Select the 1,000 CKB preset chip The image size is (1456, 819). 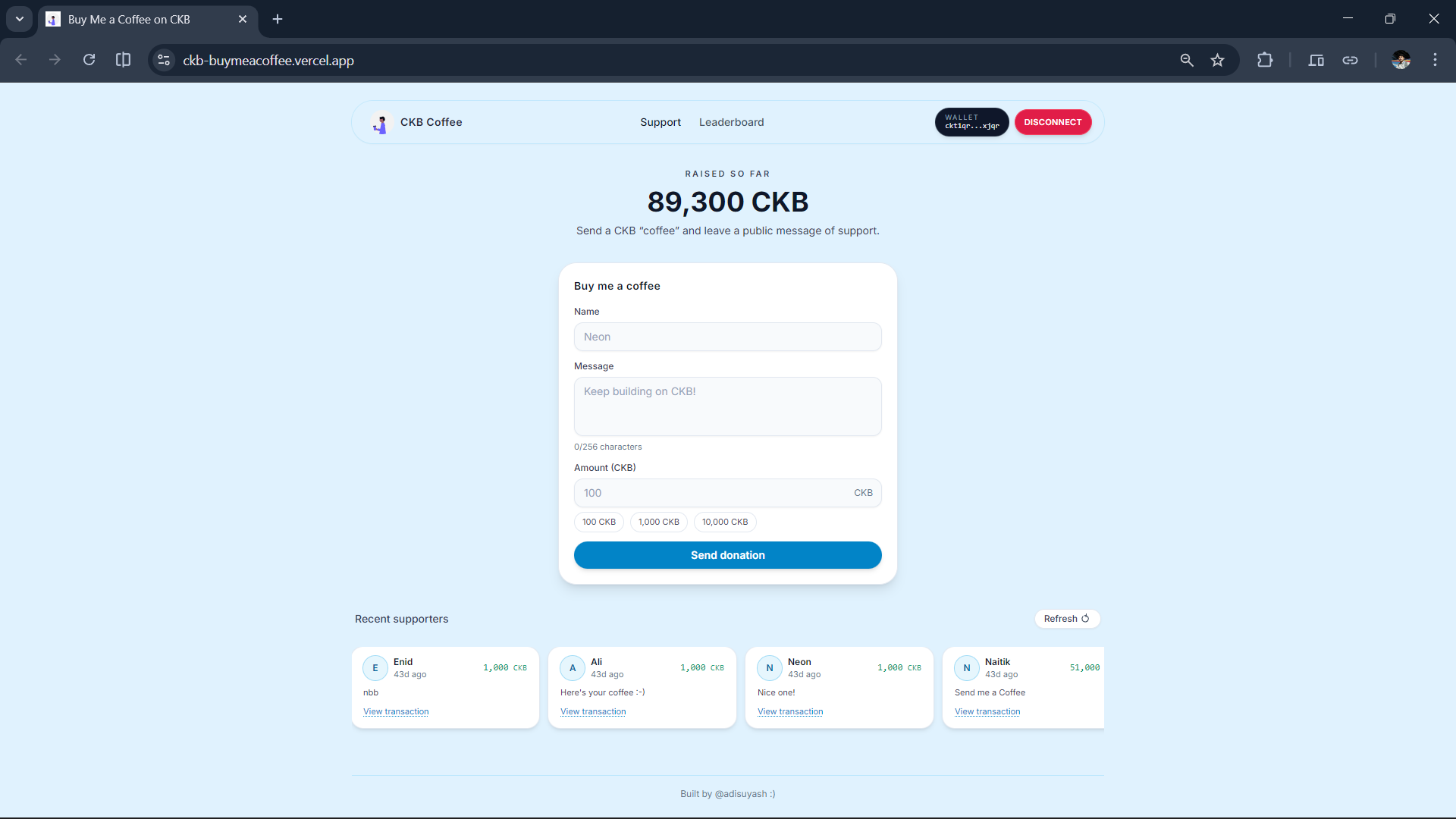coord(658,522)
